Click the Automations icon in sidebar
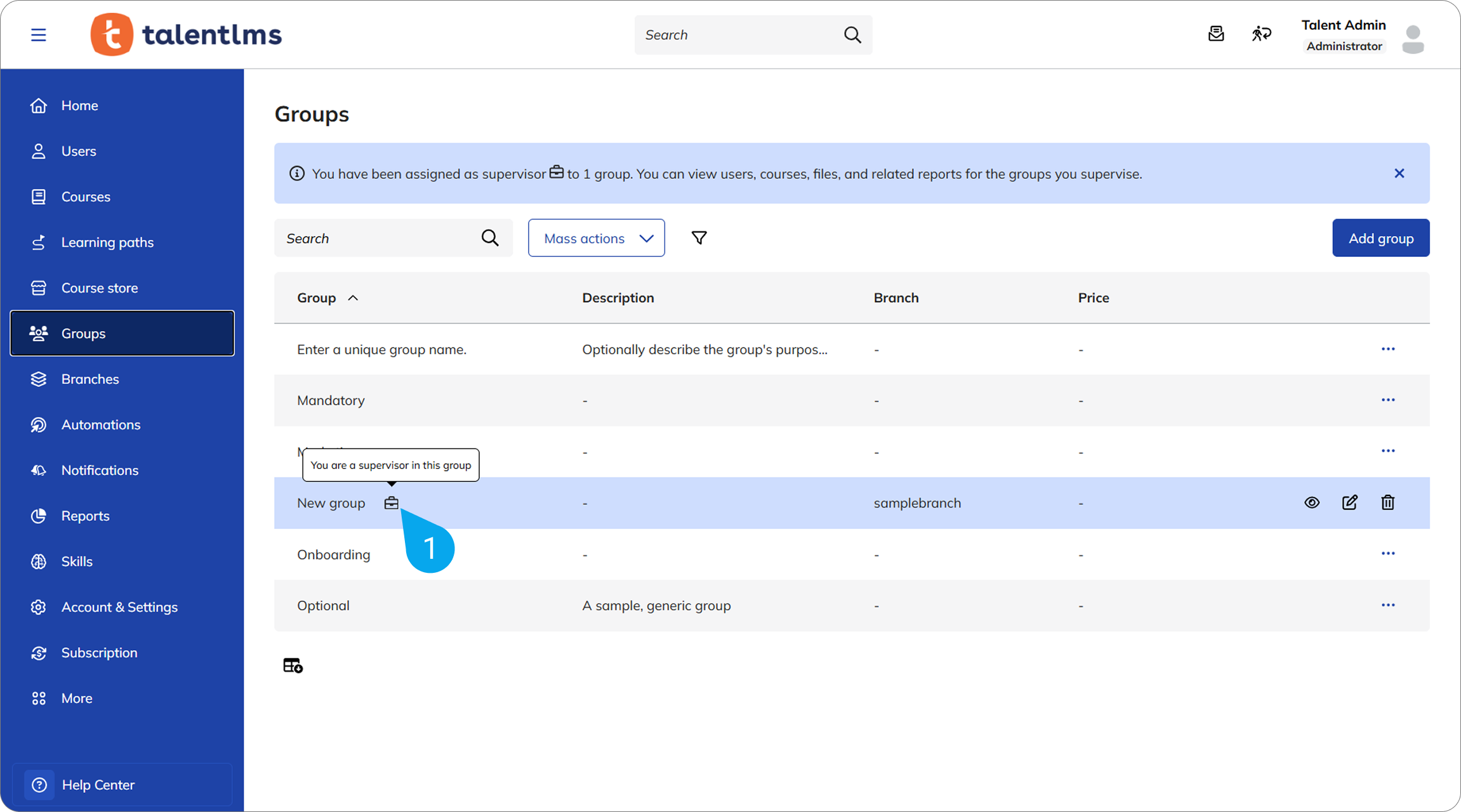 pos(39,424)
